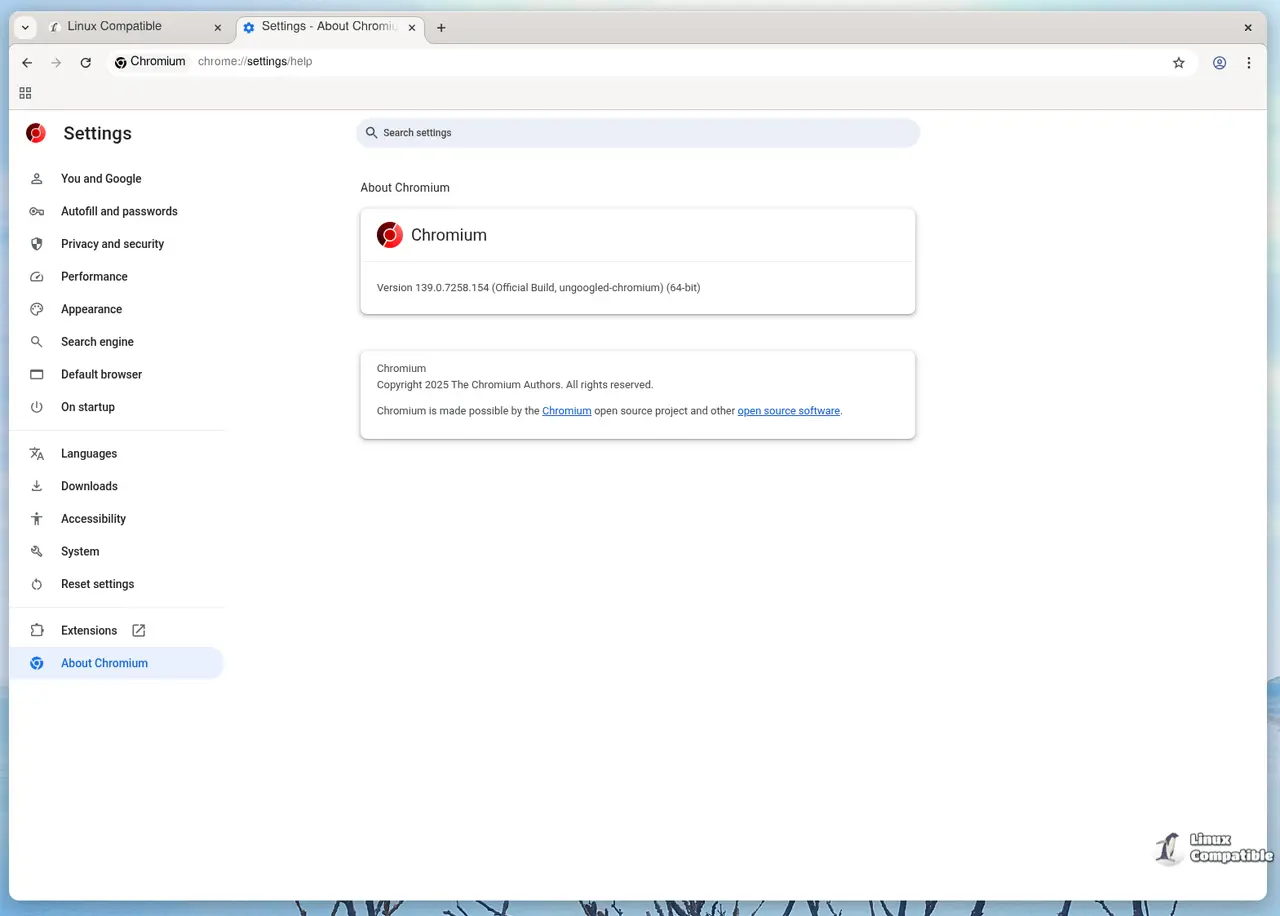Screen dimensions: 1280x916
Task: Open the tab search dropdown
Action: pos(24,26)
